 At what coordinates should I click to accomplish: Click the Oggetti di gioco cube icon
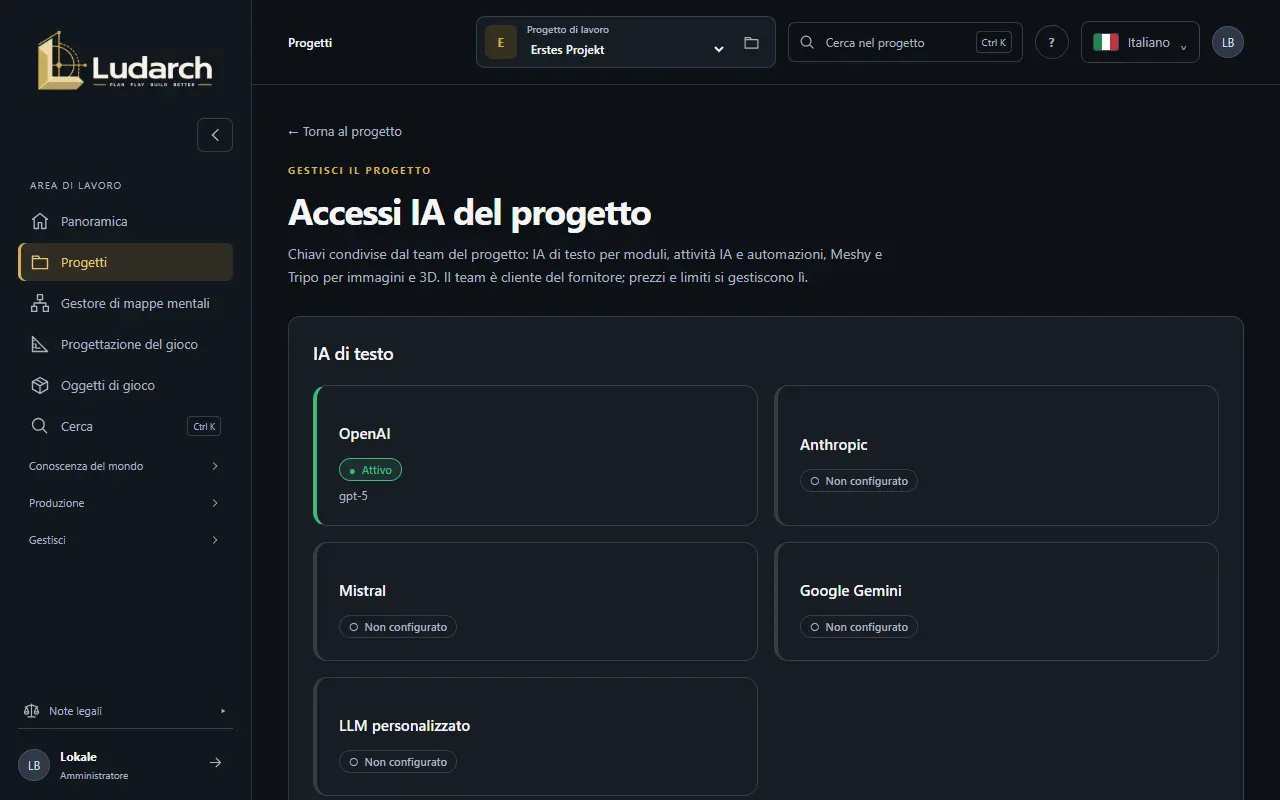tap(40, 385)
